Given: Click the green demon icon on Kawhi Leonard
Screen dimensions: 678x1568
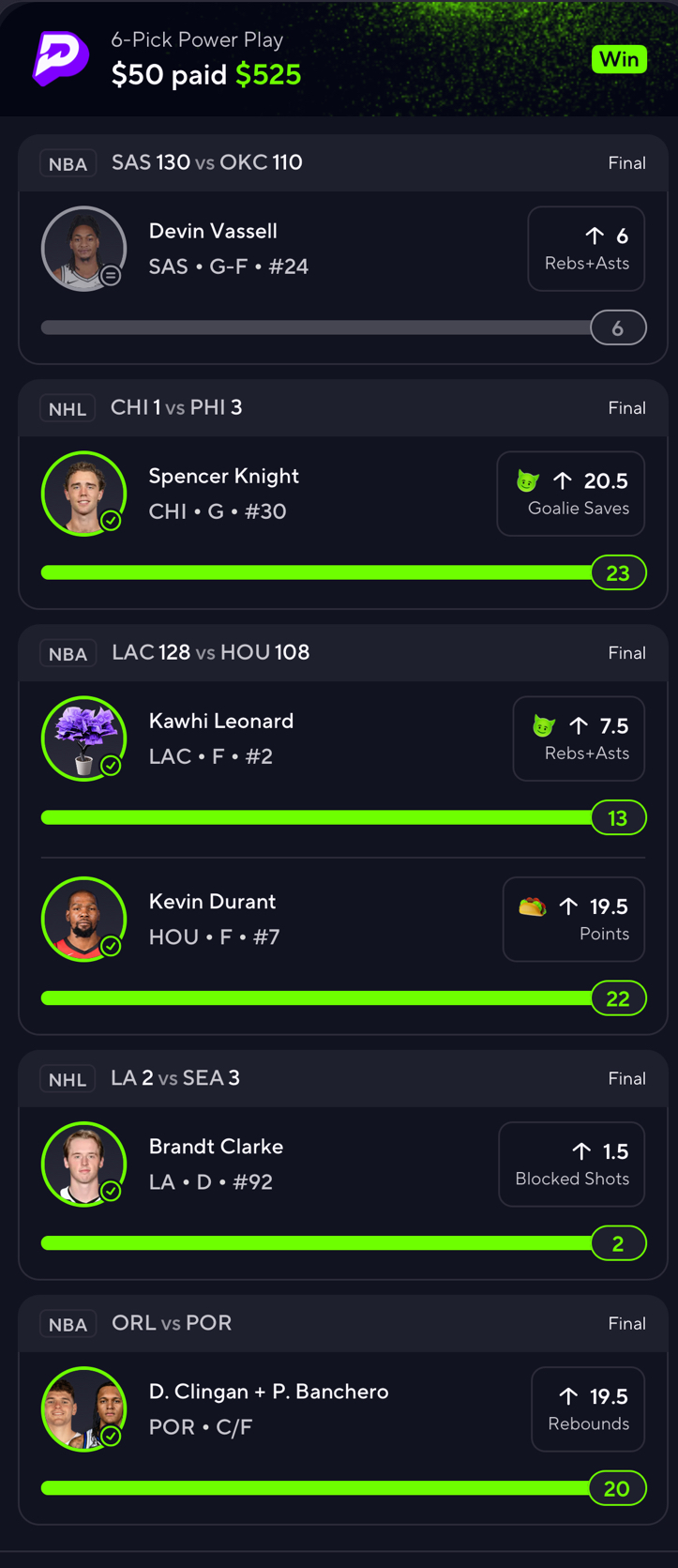Looking at the screenshot, I should point(544,725).
